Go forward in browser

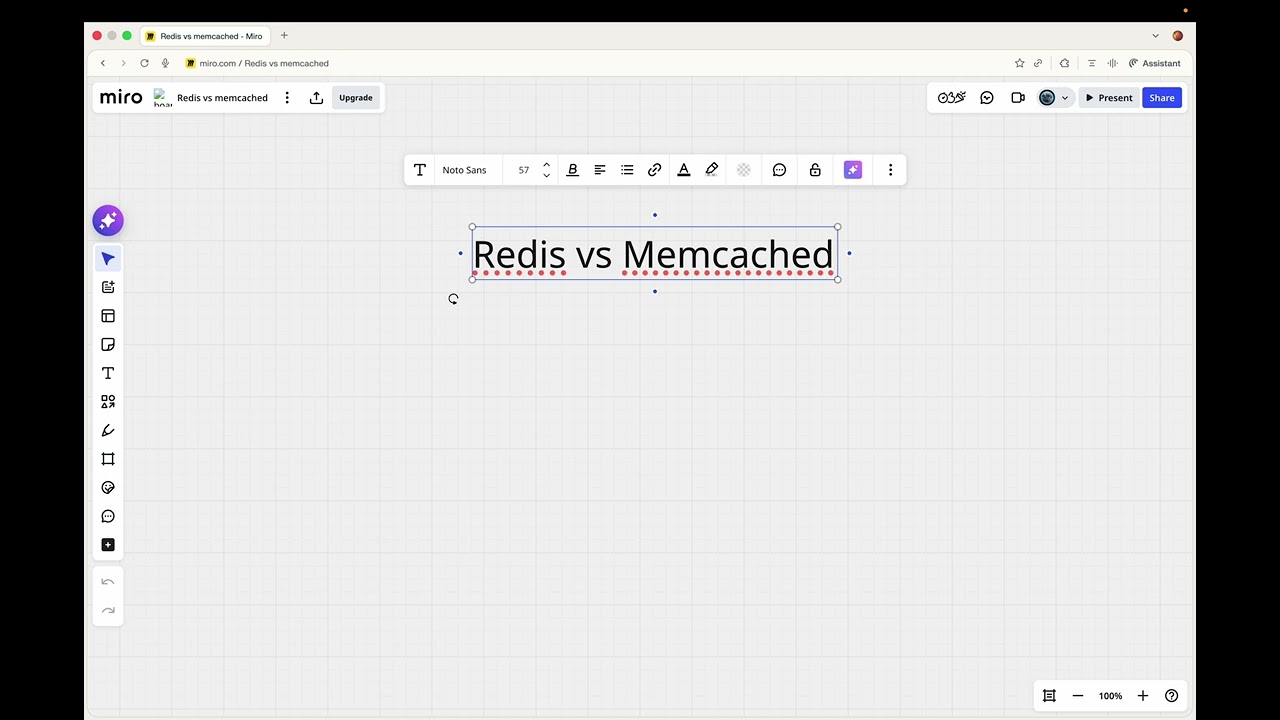[123, 63]
